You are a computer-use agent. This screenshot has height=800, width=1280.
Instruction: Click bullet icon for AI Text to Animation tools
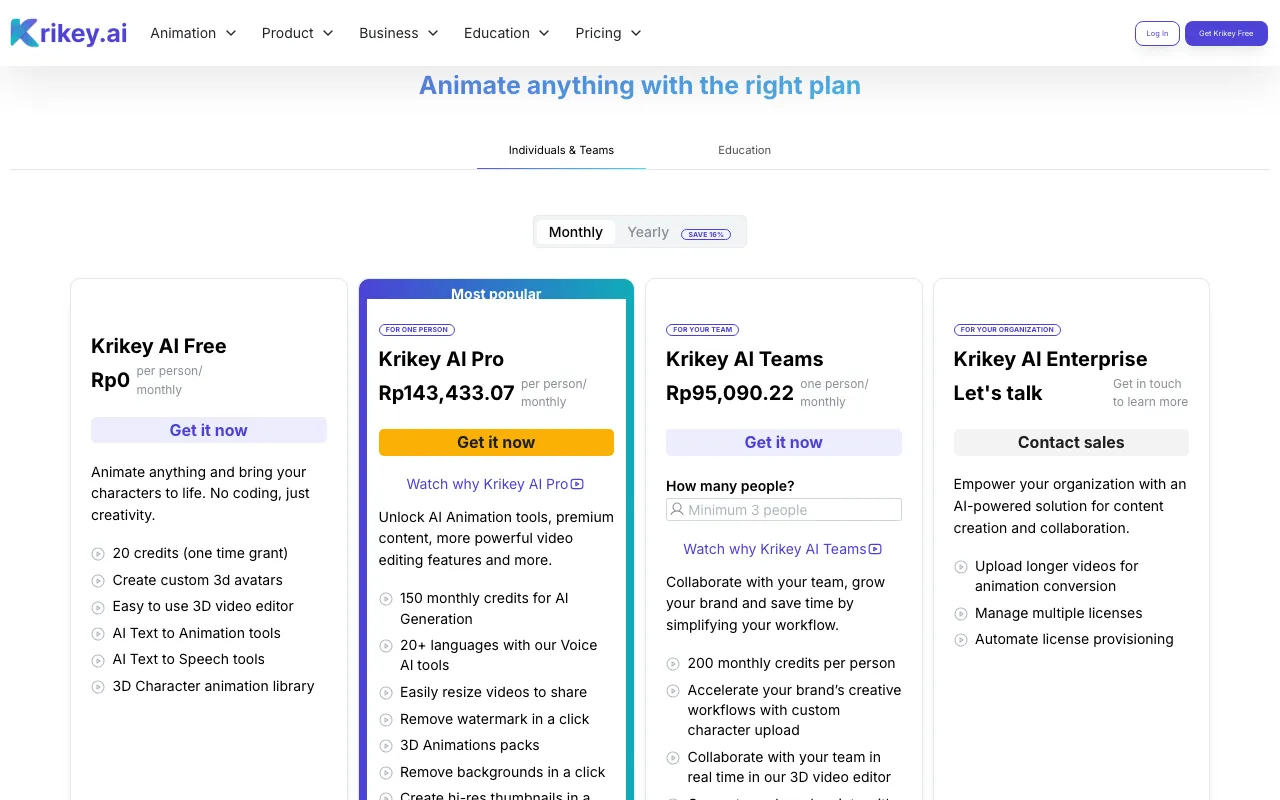click(x=98, y=634)
